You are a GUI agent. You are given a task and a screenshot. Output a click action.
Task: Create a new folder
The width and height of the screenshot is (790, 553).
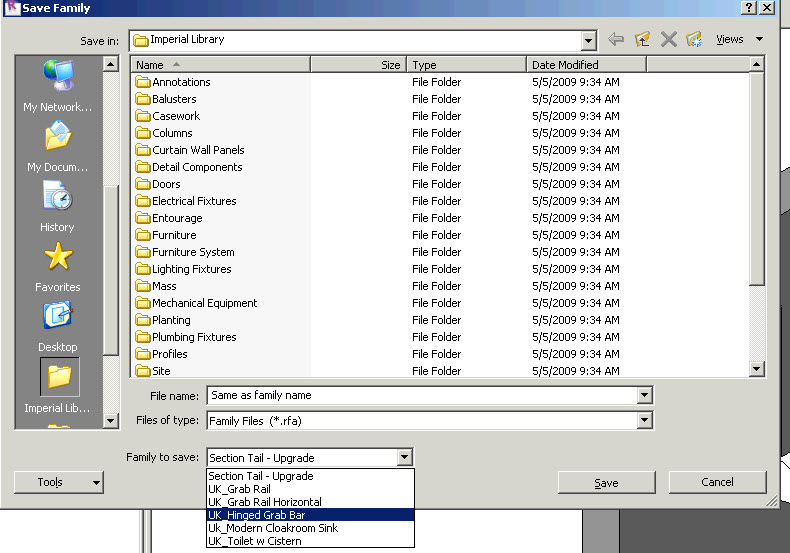click(x=694, y=39)
